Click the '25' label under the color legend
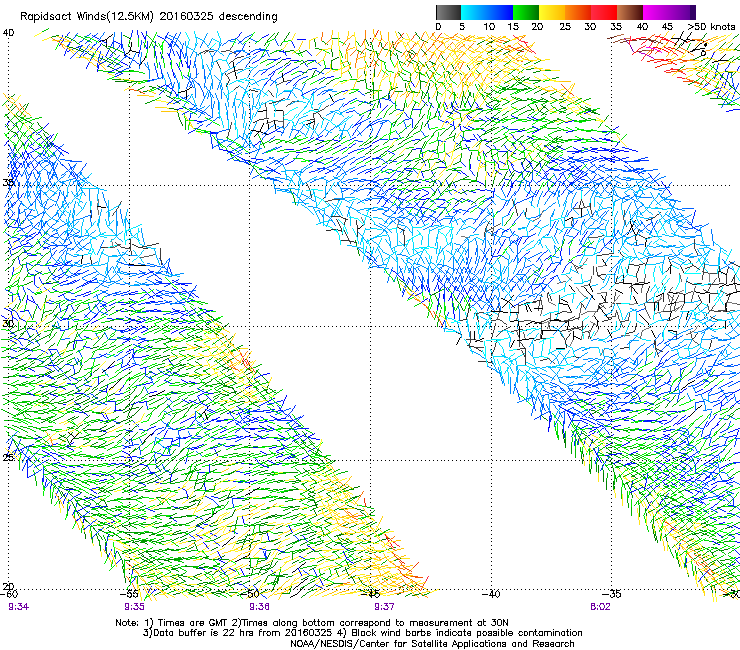The height and width of the screenshot is (650, 740). click(x=565, y=27)
